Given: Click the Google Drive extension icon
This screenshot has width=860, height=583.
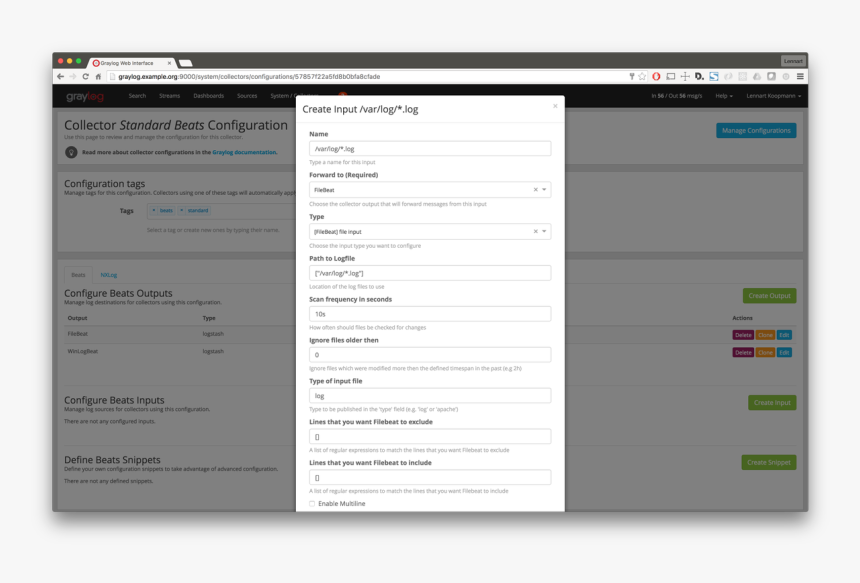Looking at the screenshot, I should pos(757,77).
